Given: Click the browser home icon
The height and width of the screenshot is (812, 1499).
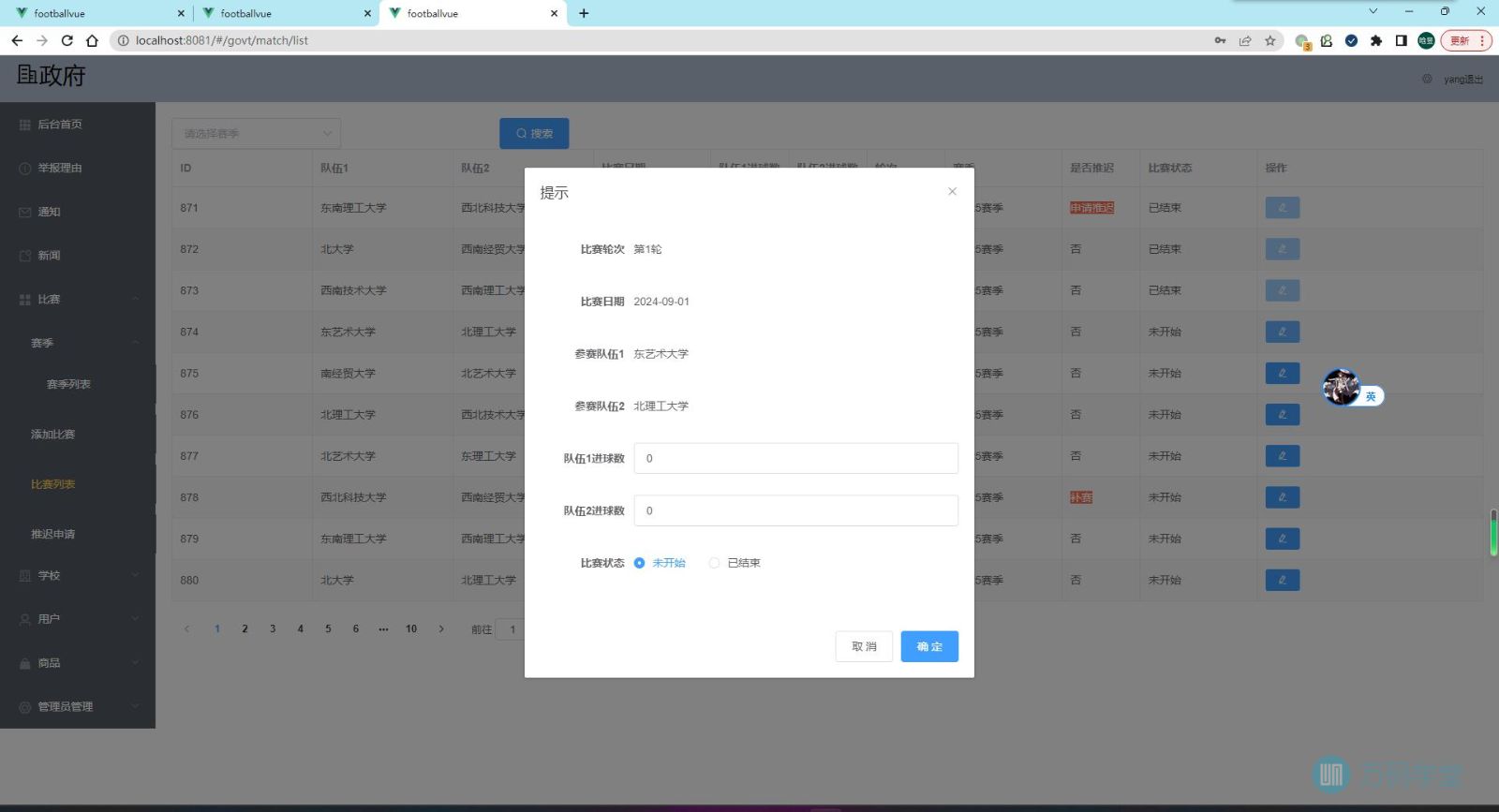Looking at the screenshot, I should coord(92,40).
